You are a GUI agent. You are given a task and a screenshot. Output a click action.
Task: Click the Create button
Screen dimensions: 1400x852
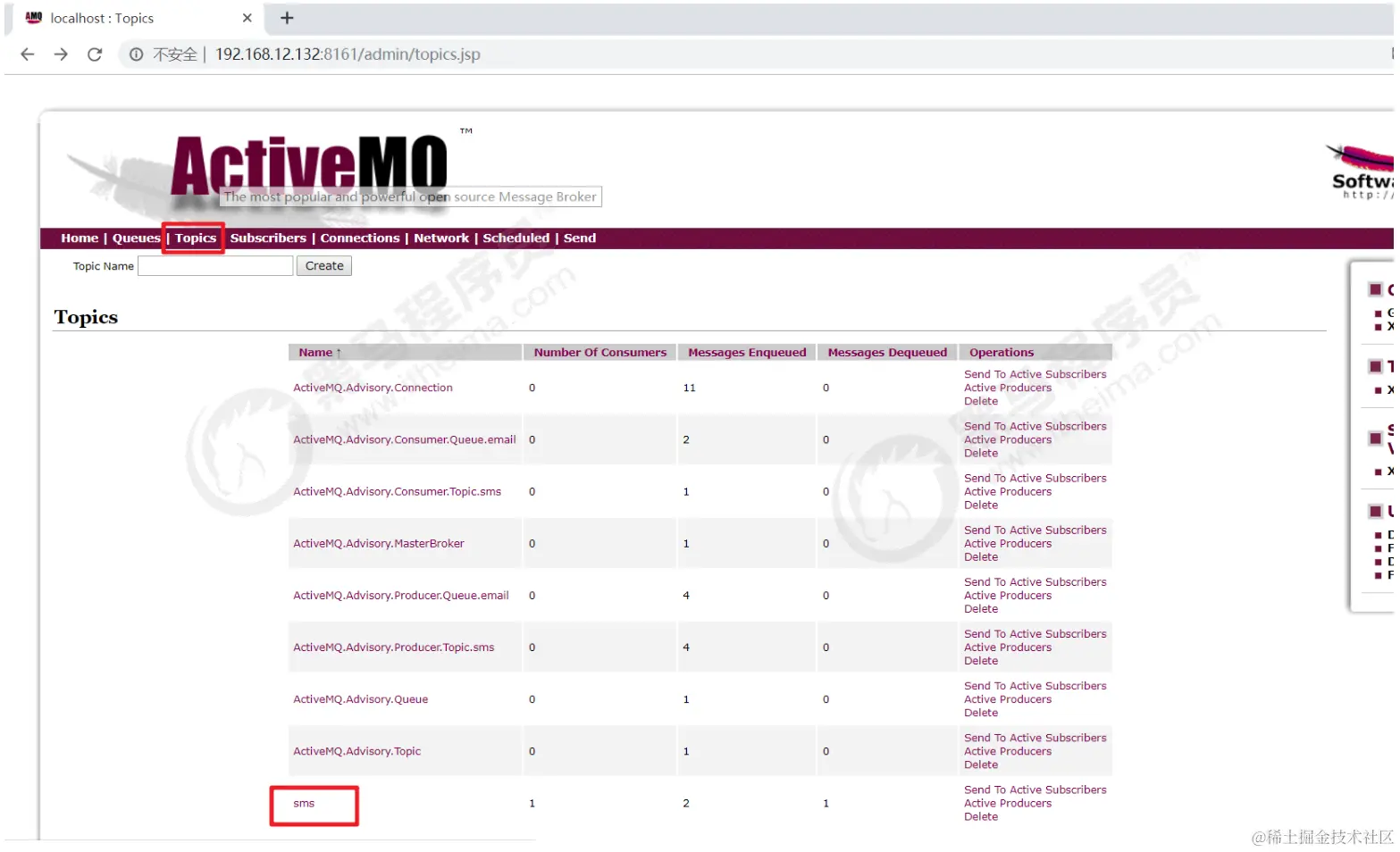tap(324, 266)
